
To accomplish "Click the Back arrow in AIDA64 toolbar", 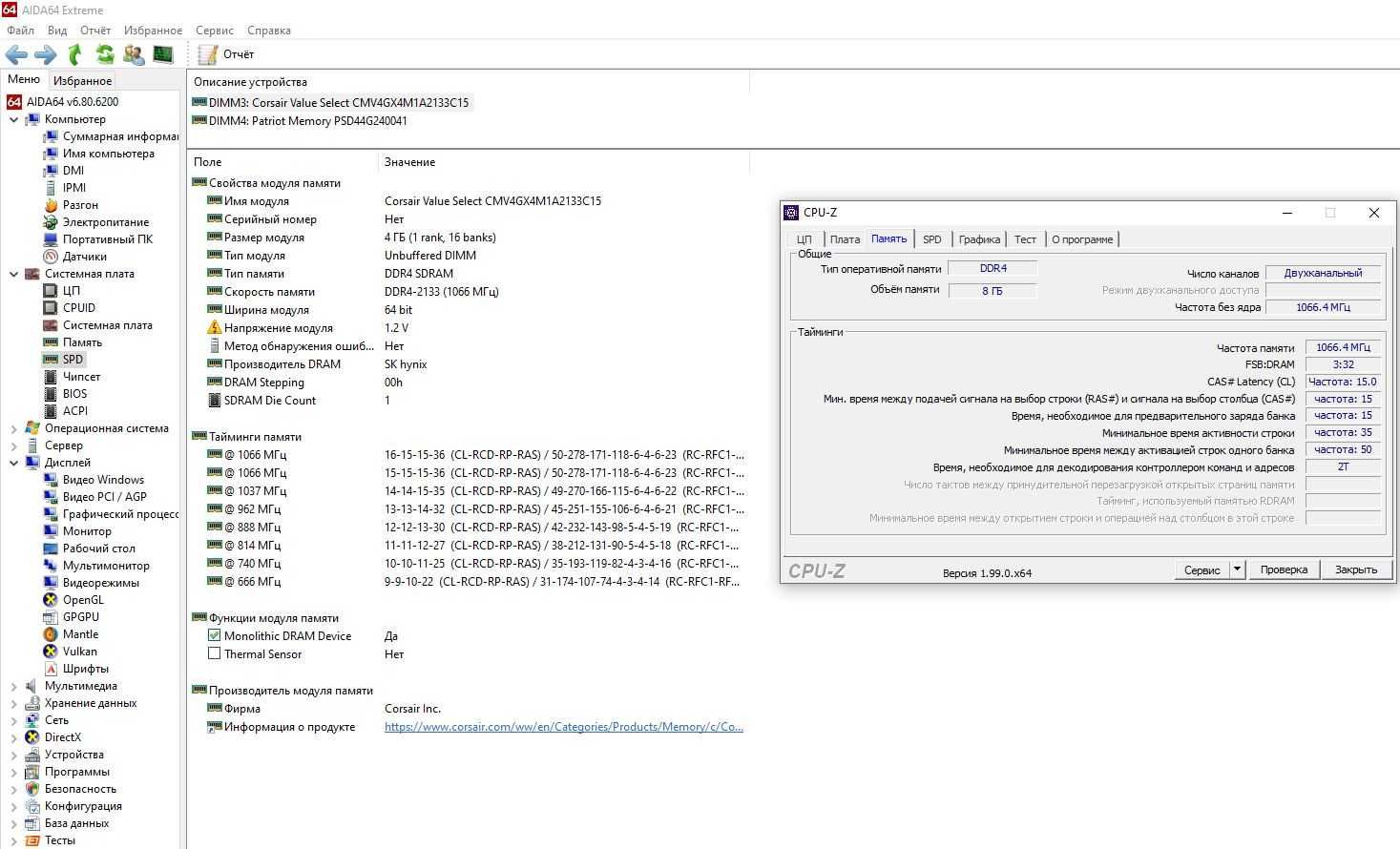I will tap(16, 54).
